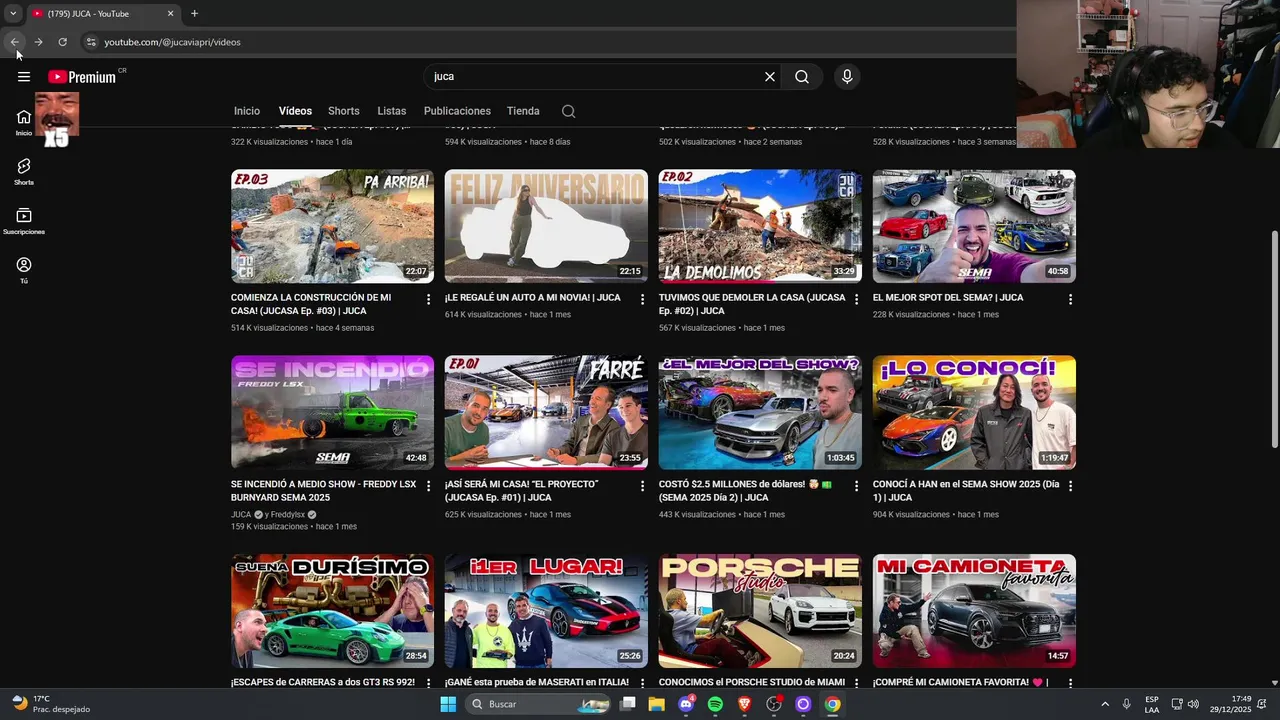This screenshot has height=720, width=1280.
Task: Open the taskbar clock showing 17:49
Action: click(x=1230, y=704)
